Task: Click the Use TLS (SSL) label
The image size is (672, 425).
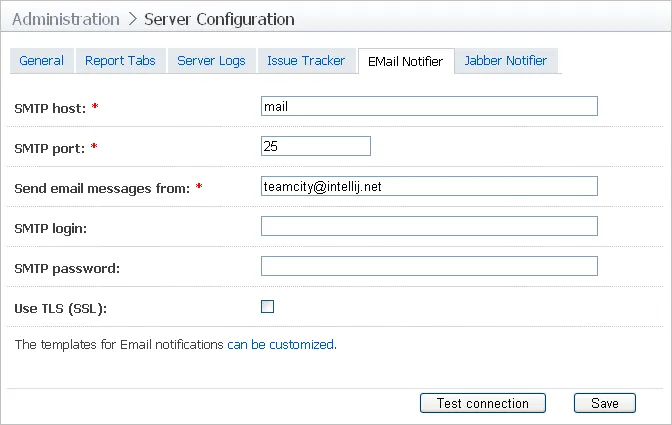Action: tap(61, 307)
